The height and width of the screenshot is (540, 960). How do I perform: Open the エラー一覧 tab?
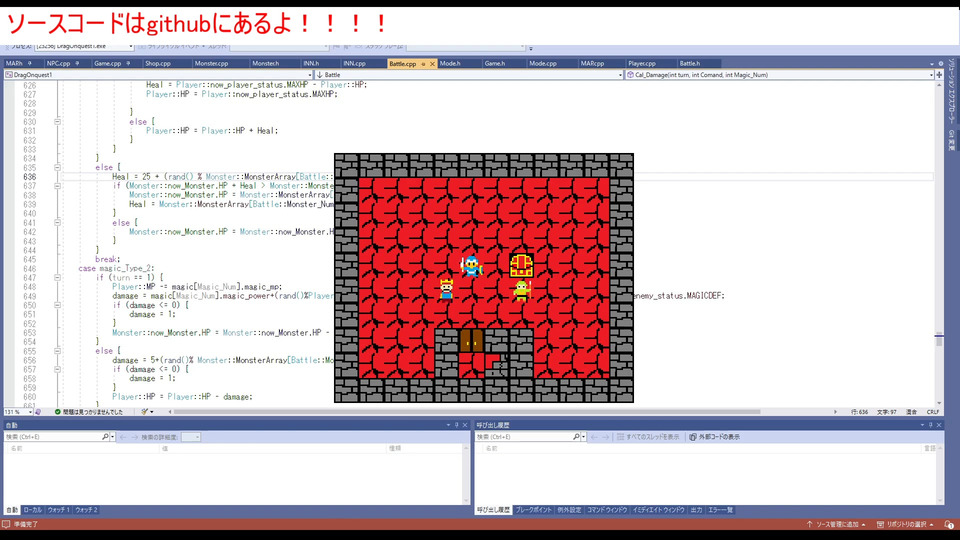pyautogui.click(x=721, y=510)
